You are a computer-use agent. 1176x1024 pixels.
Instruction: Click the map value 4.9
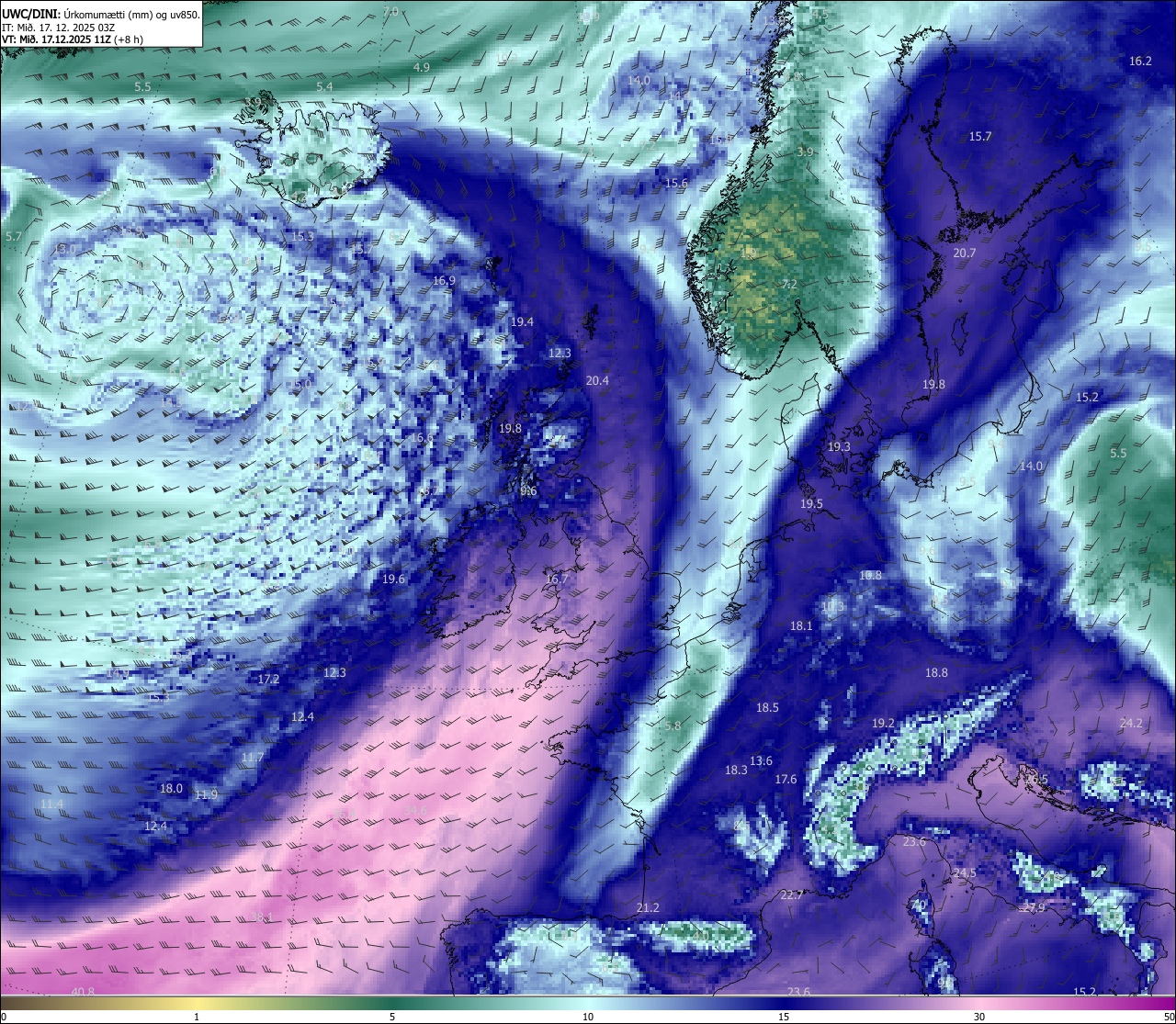422,67
